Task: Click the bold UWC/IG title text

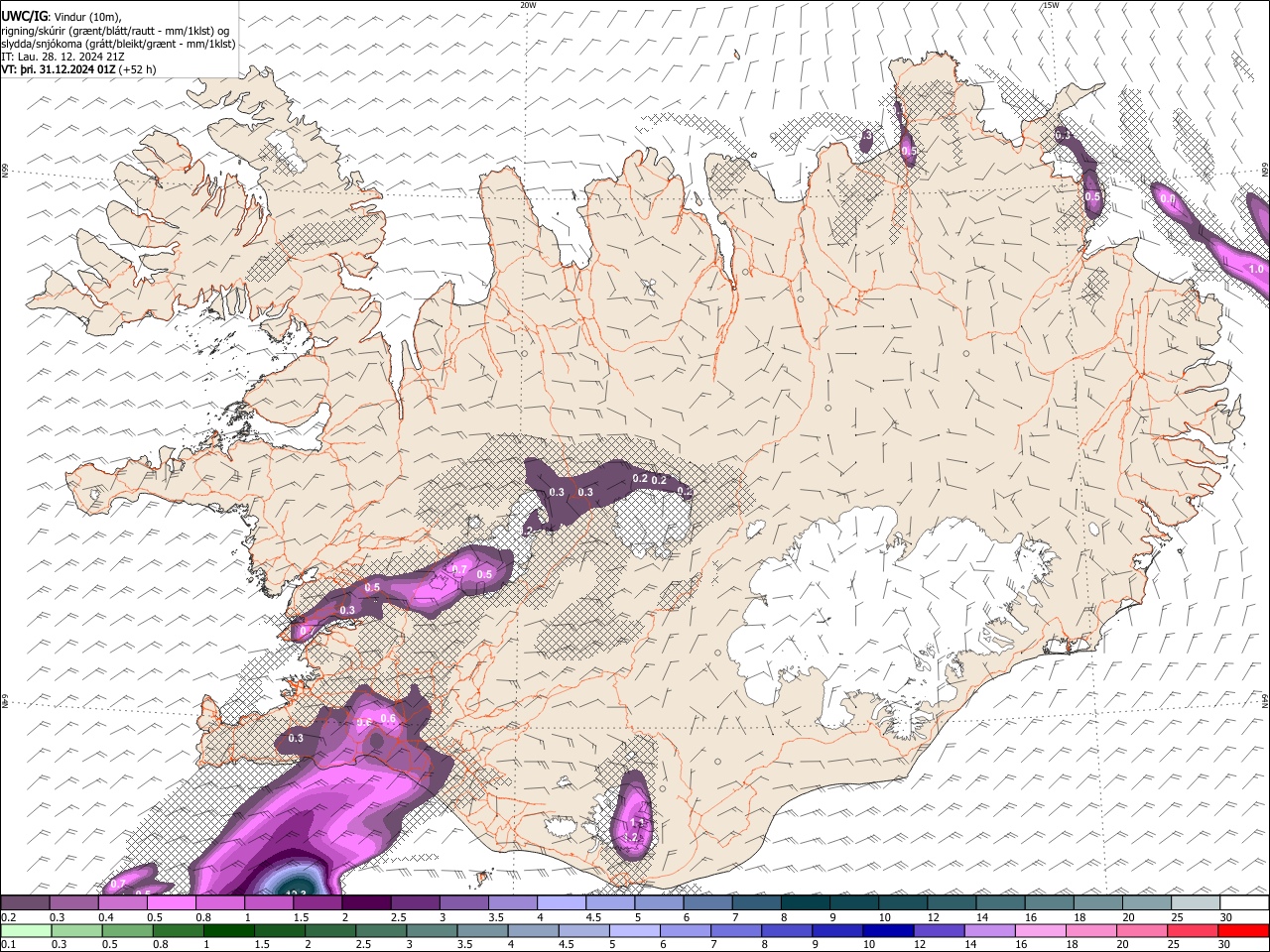Action: 23,16
